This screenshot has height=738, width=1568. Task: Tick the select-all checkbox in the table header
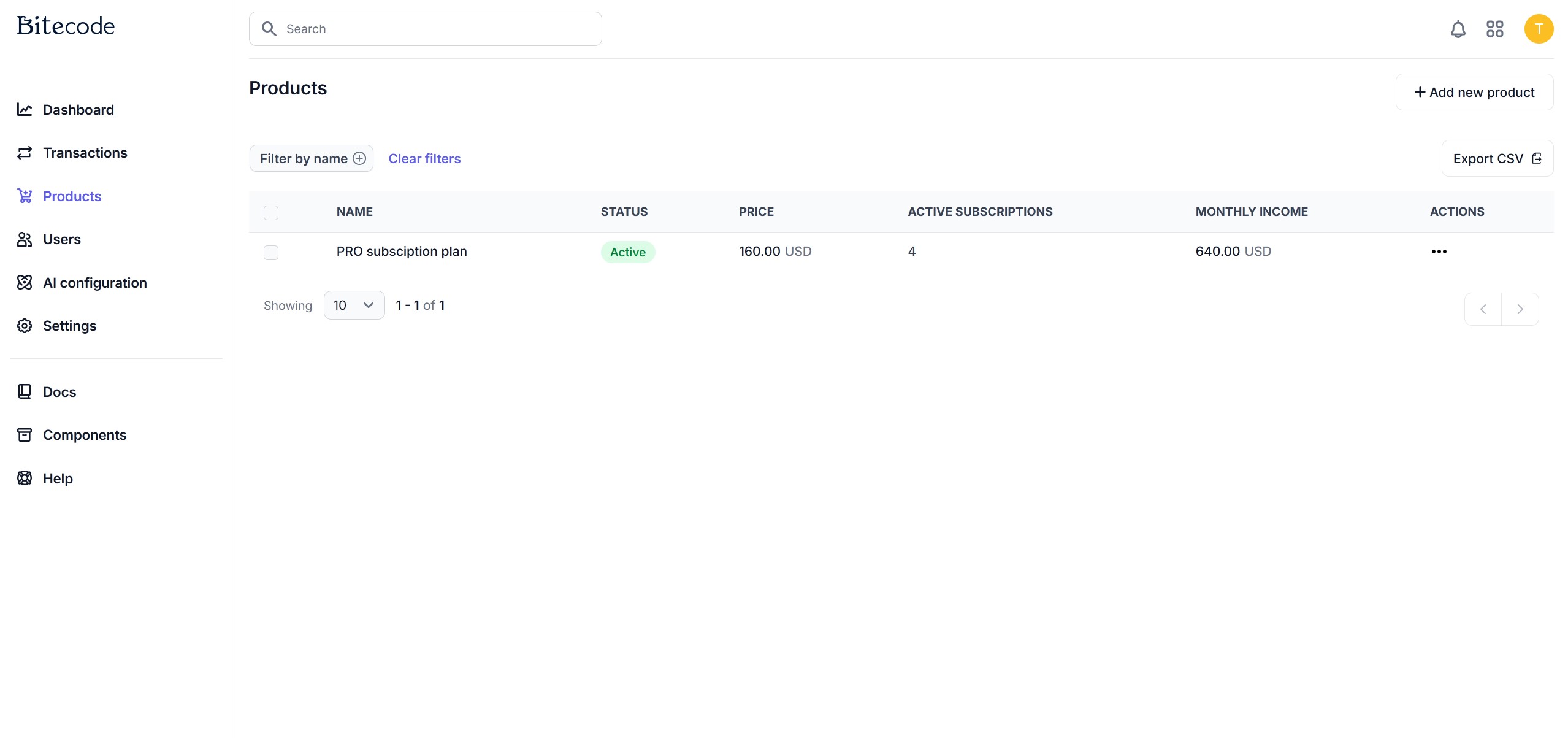pos(271,212)
